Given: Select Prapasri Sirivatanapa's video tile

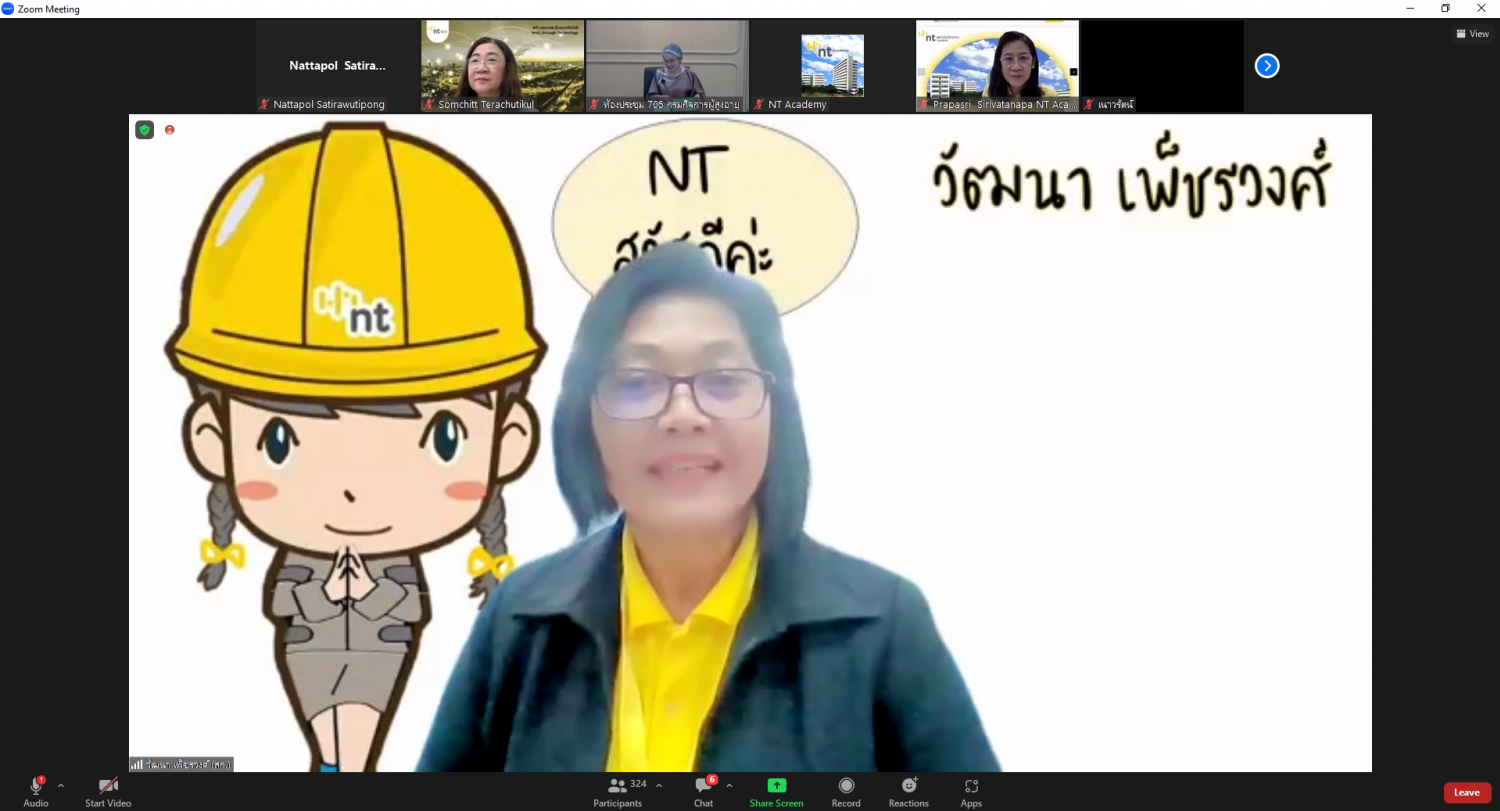Looking at the screenshot, I should click(x=997, y=66).
